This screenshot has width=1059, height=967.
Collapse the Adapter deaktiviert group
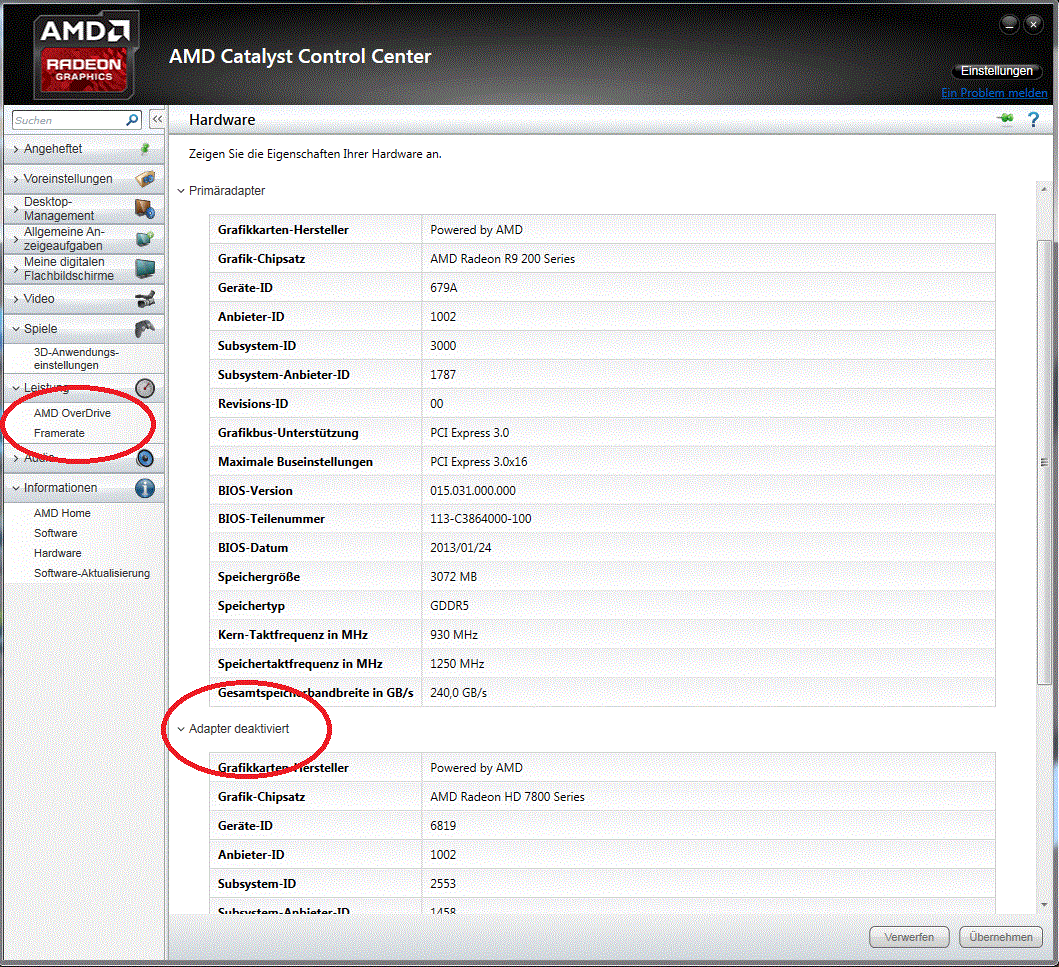coord(181,729)
